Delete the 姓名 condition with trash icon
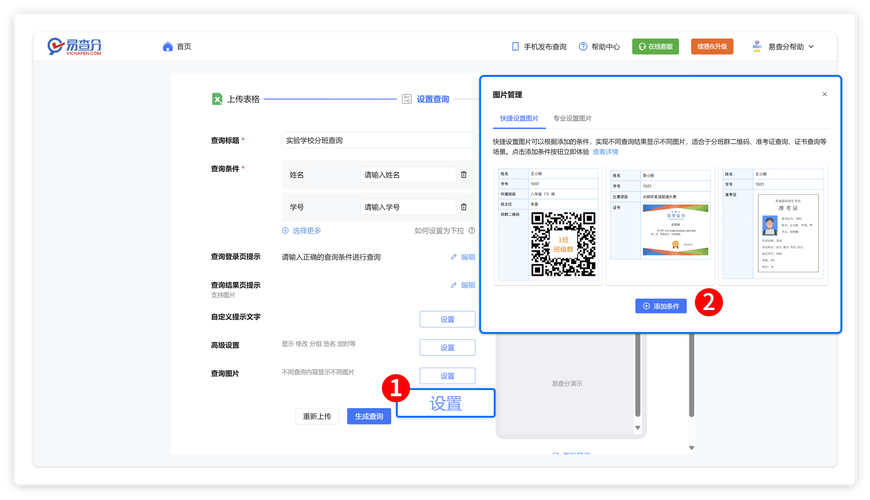This screenshot has width=870, height=500. 464,175
